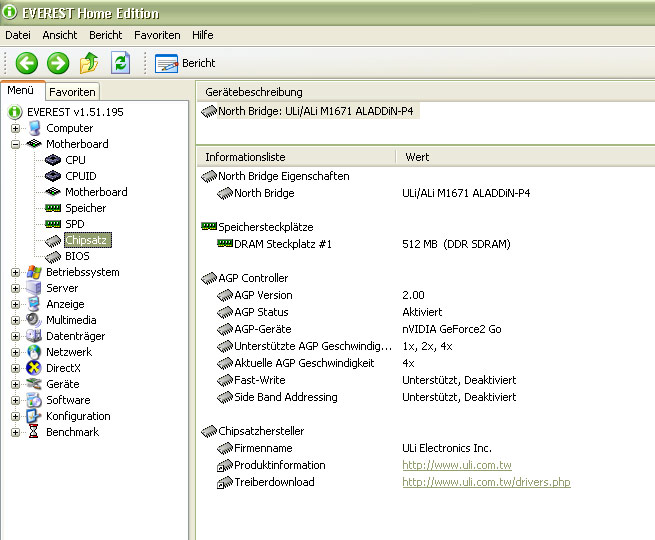Refresh the view with the refresh icon
This screenshot has height=540, width=655.
click(x=120, y=63)
